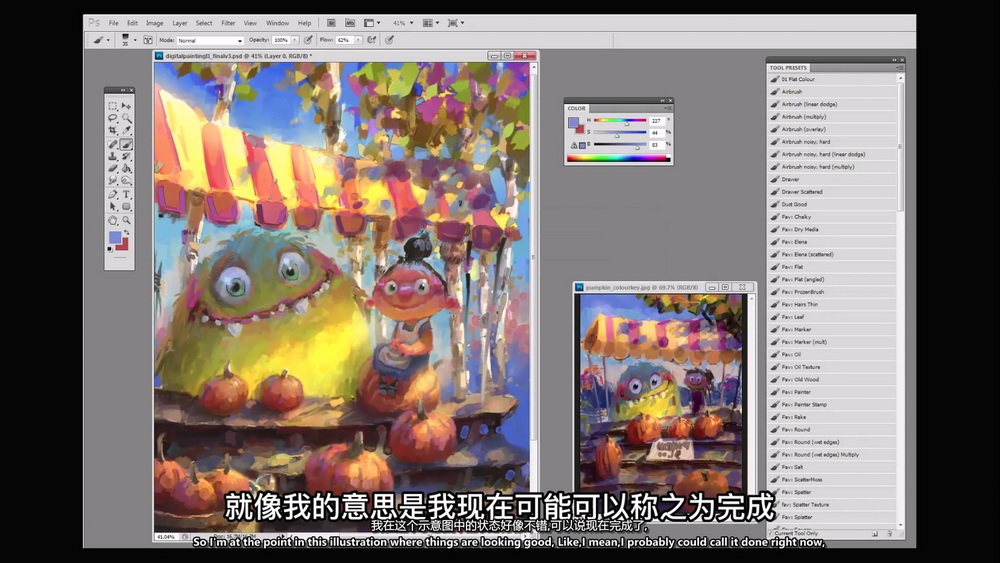Switch to the COLOR panel tab

pyautogui.click(x=577, y=108)
